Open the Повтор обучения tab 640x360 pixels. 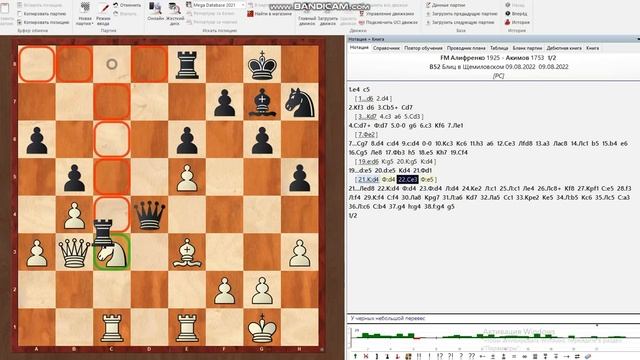(x=423, y=48)
